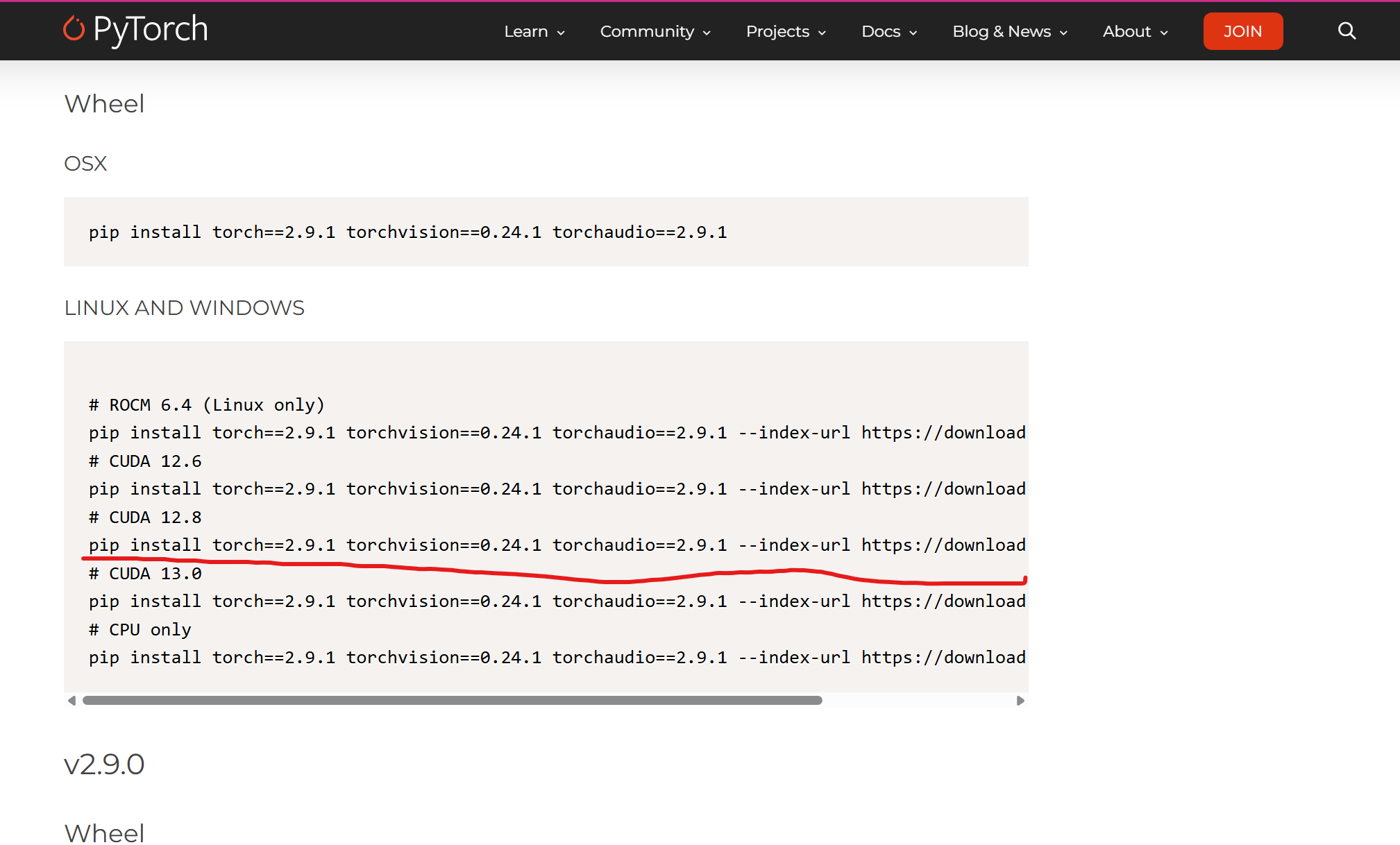Expand the Projects dropdown chevron
This screenshot has height=845, width=1400.
(x=822, y=33)
